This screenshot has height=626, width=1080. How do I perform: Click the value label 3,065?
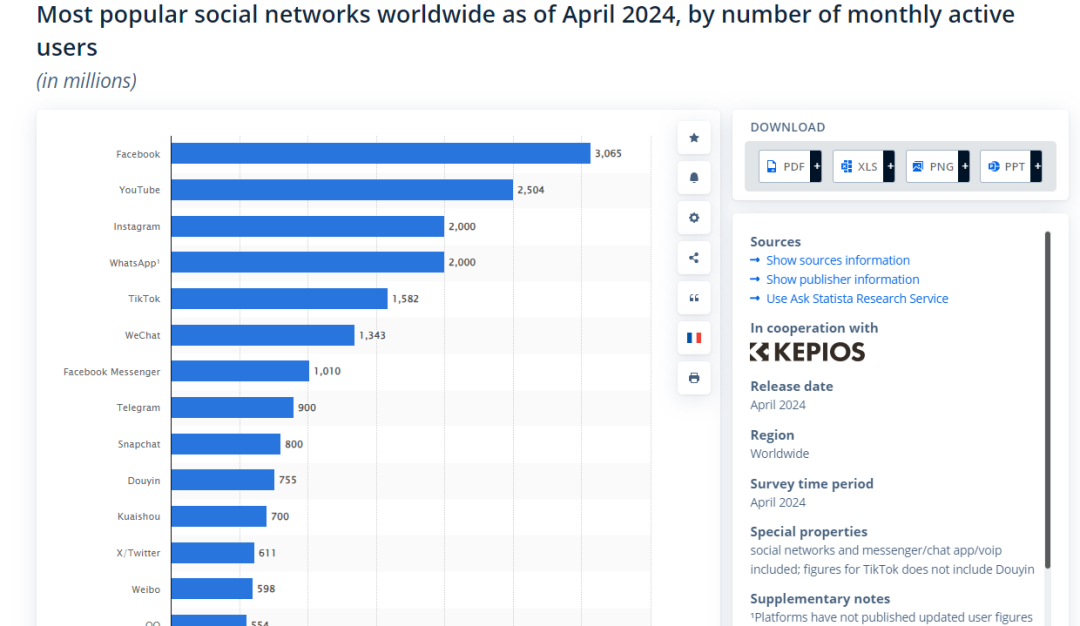[608, 154]
